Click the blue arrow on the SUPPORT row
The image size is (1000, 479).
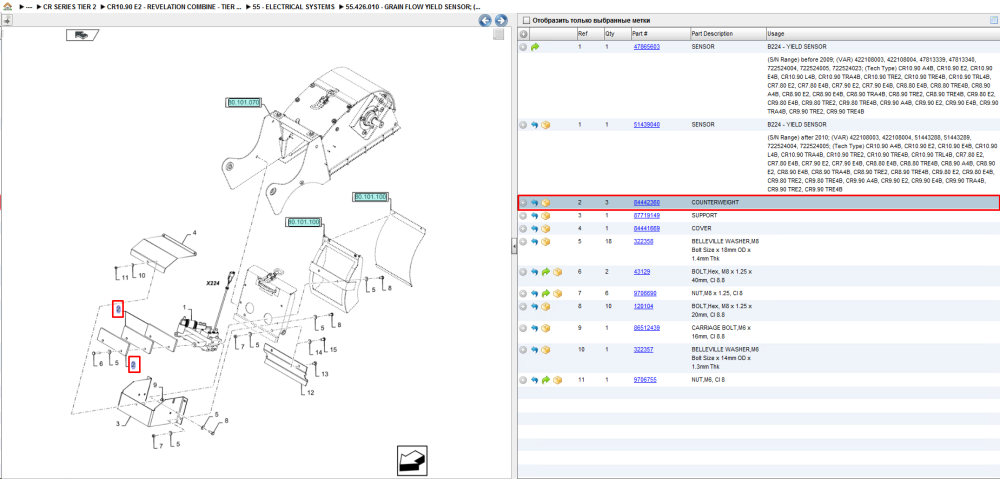(x=534, y=216)
